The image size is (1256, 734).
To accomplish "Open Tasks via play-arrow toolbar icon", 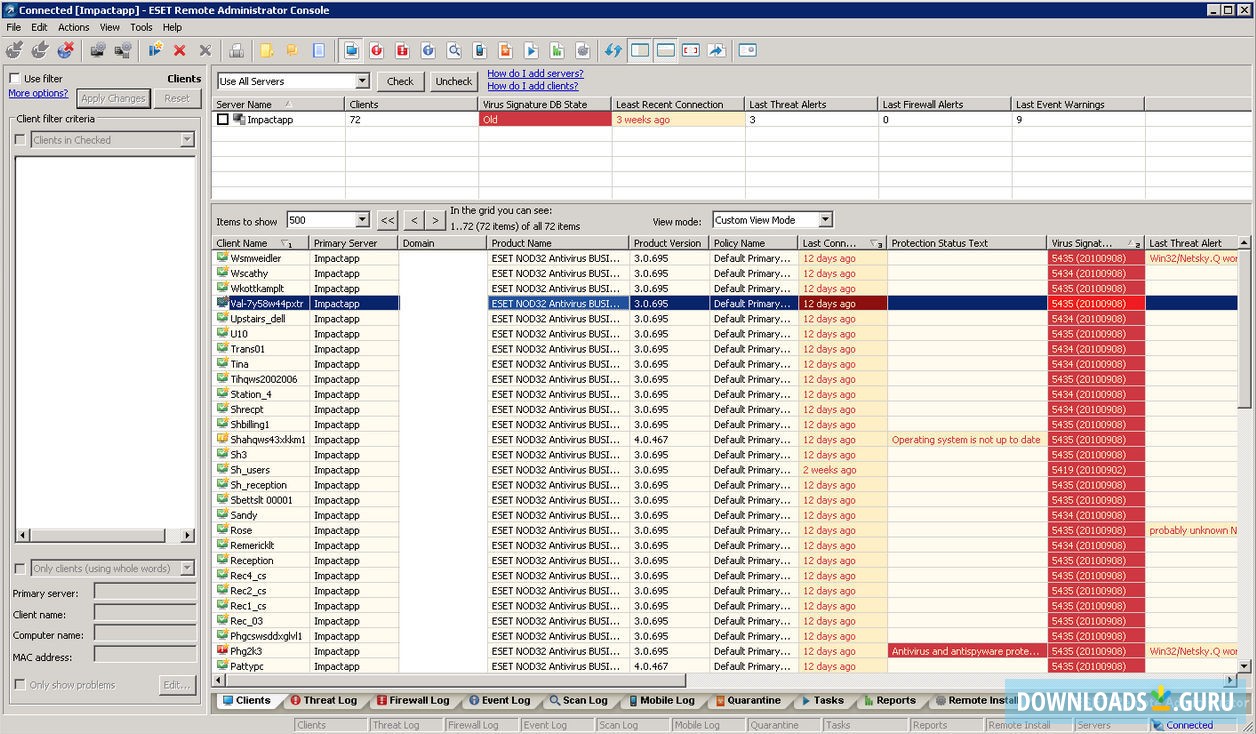I will click(531, 50).
